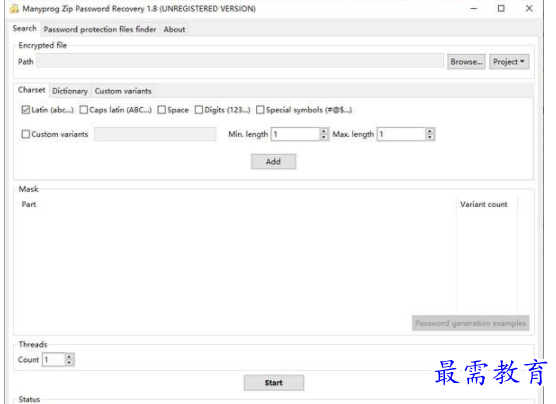Click the Max. length value field
Viewport: 556px width, 404px height.
pos(401,134)
